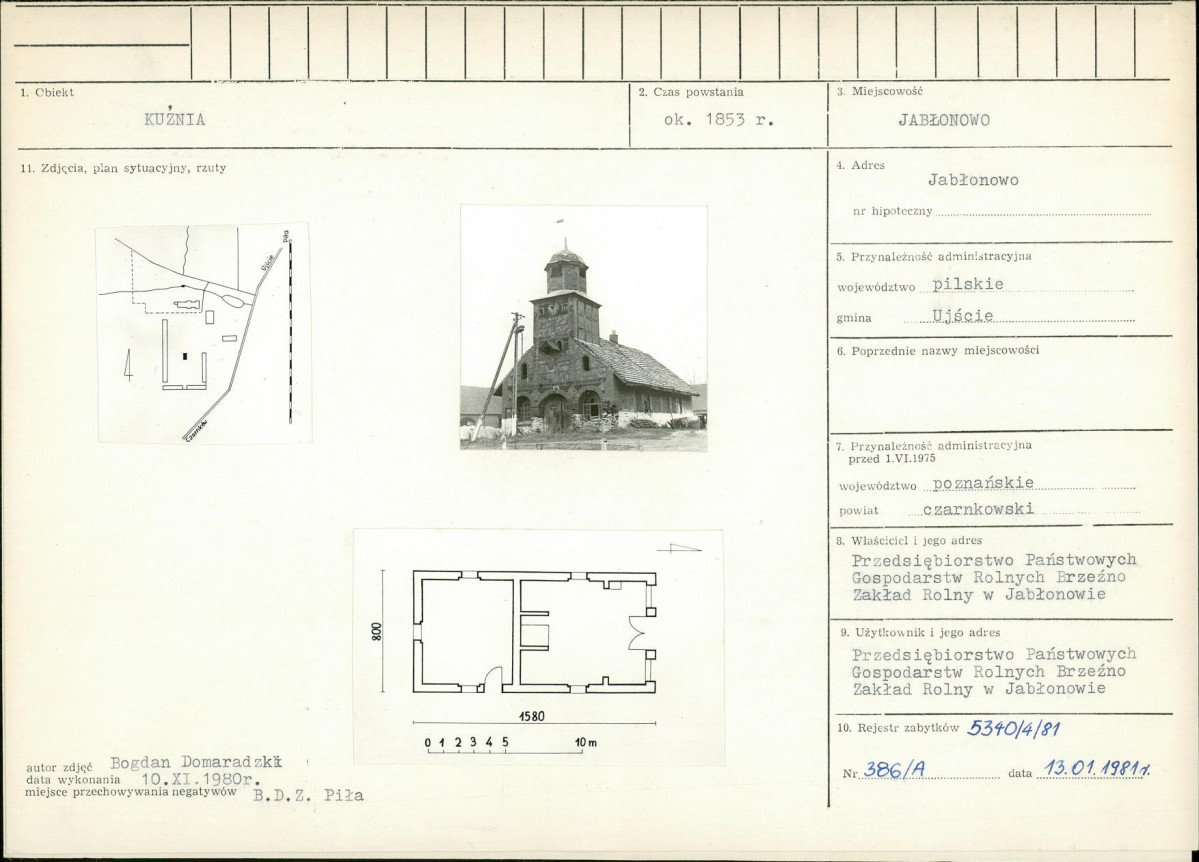The height and width of the screenshot is (862, 1199).
Task: Click the photograph of the forge building
Action: [583, 327]
